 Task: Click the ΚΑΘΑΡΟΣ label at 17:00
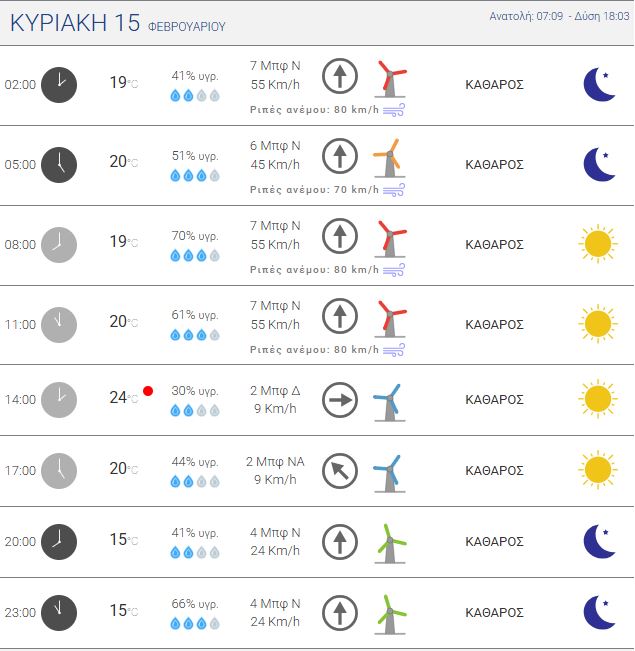pos(495,470)
